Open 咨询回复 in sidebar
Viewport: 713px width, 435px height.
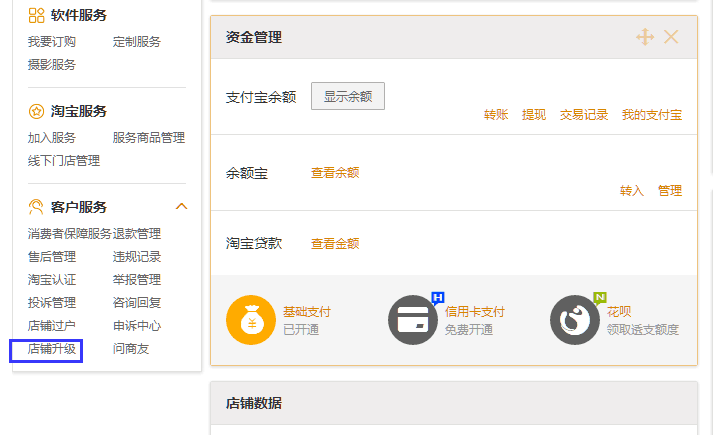tap(137, 303)
